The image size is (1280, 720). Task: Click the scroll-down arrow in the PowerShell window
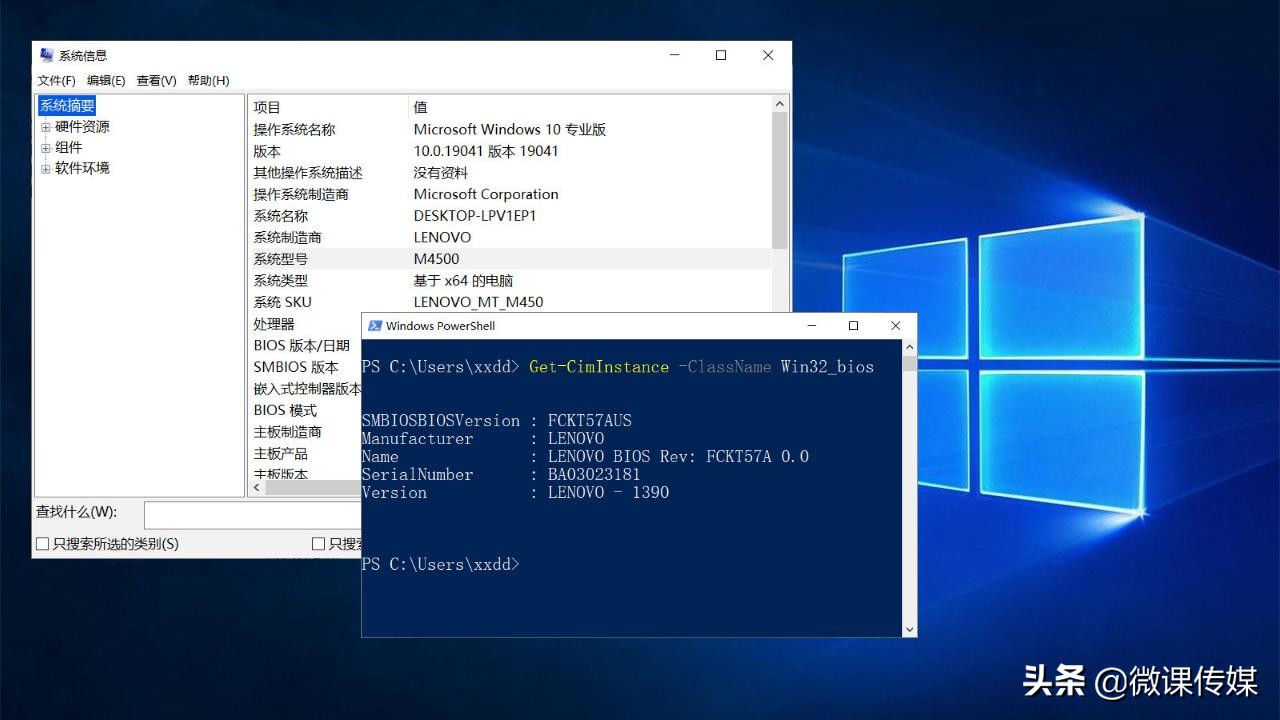pos(909,629)
